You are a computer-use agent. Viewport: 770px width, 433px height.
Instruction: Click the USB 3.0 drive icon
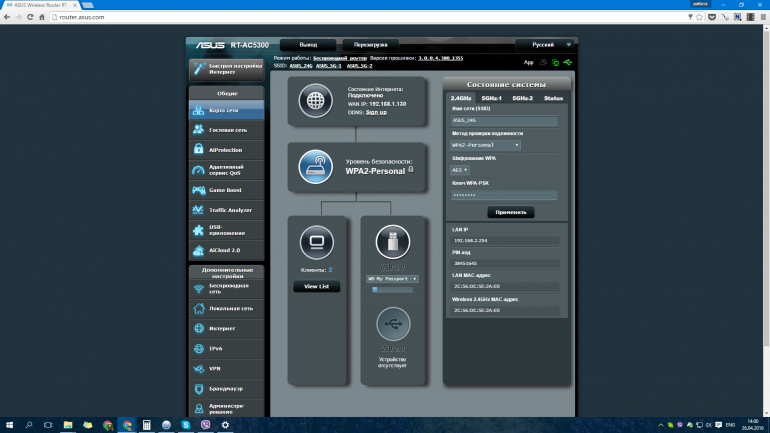coord(393,242)
